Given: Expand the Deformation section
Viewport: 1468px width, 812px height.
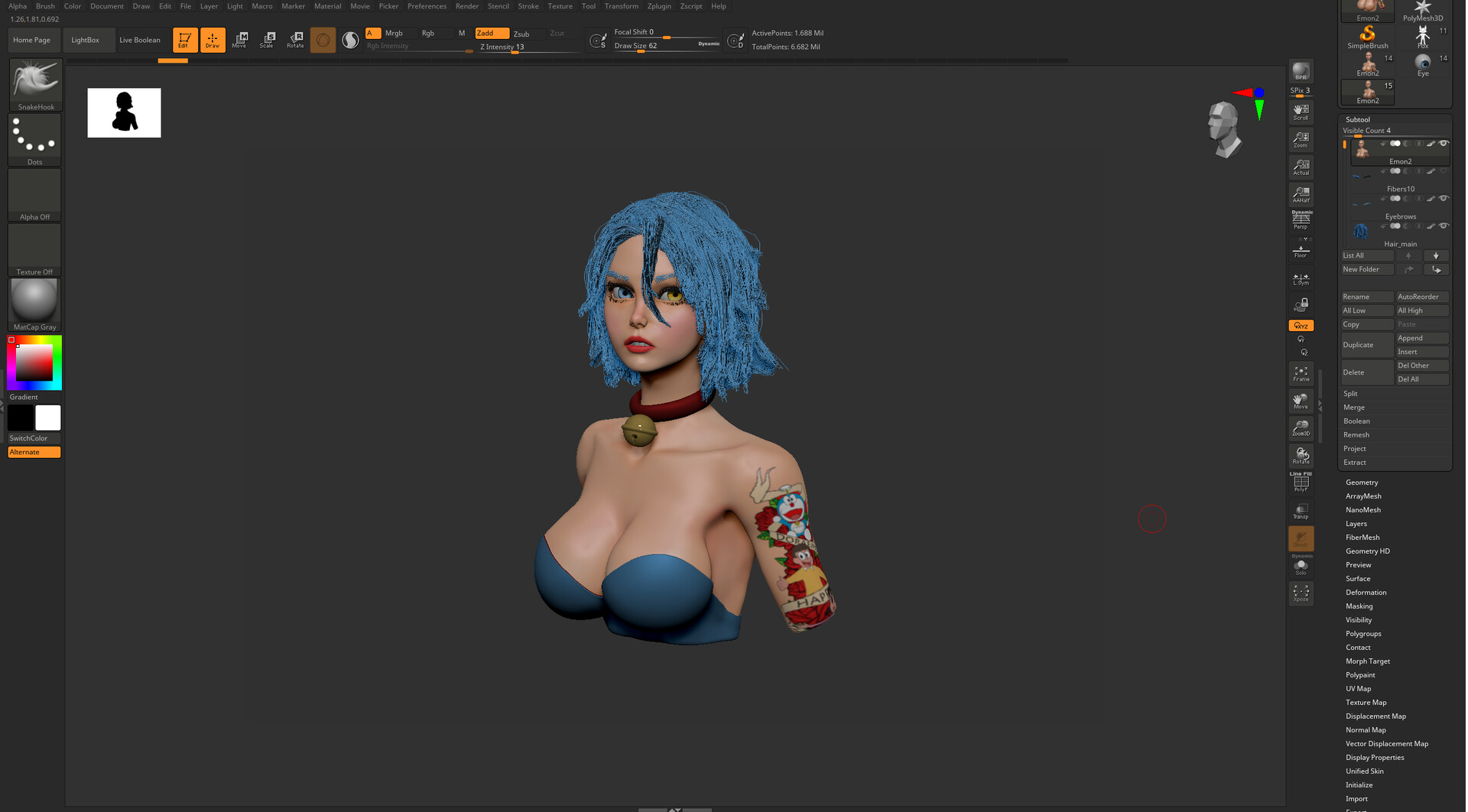Looking at the screenshot, I should click(x=1366, y=593).
